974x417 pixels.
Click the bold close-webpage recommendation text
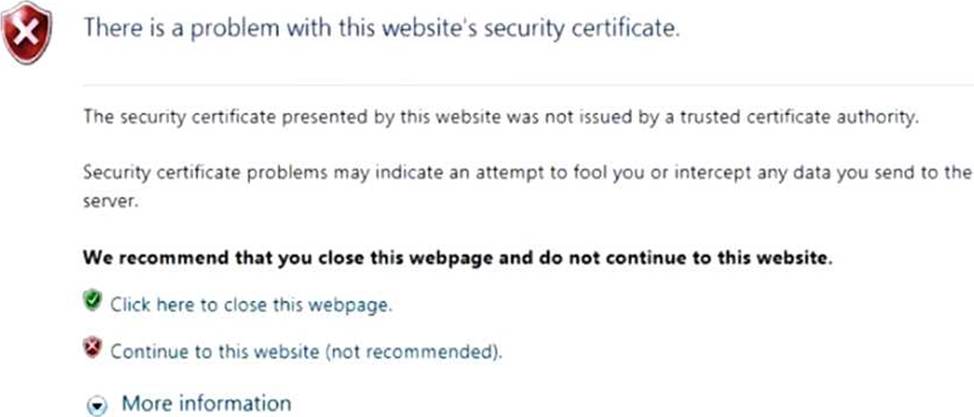(x=457, y=258)
